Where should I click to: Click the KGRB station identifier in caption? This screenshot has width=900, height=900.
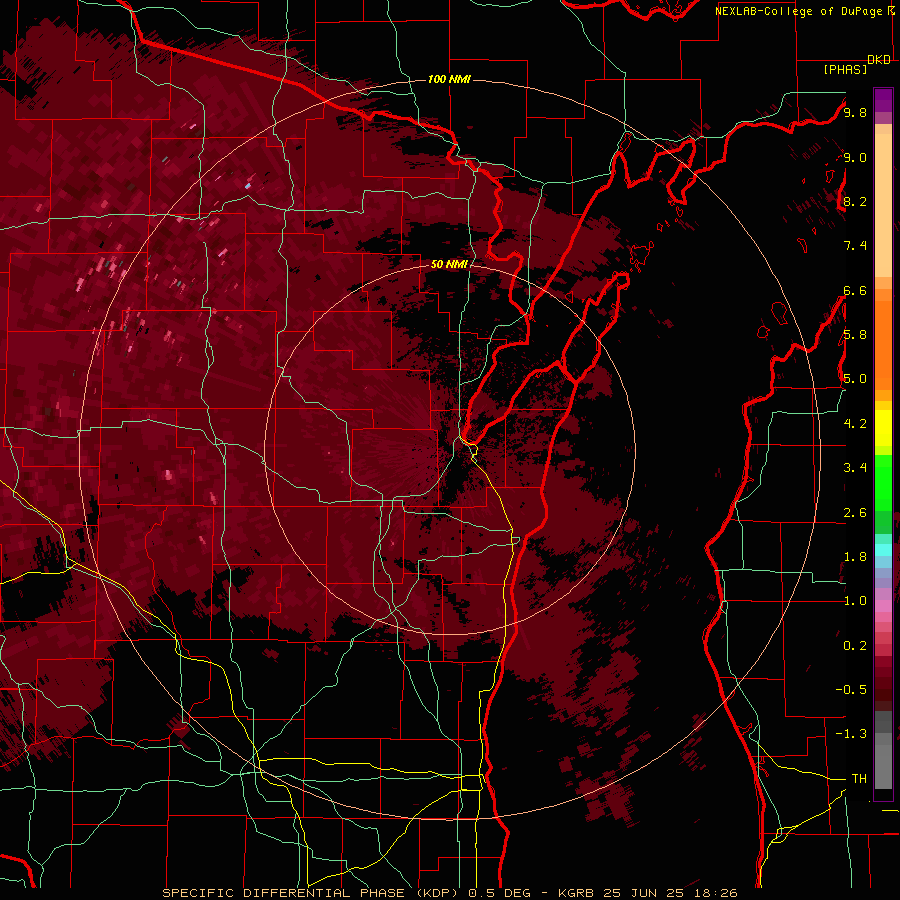(577, 893)
